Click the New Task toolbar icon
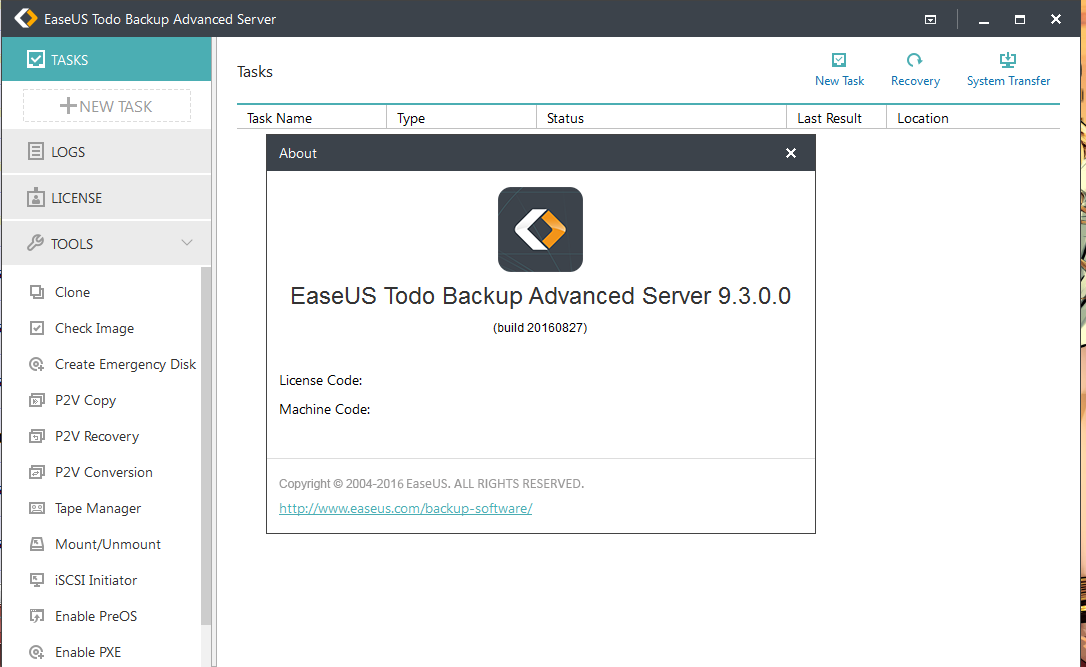Viewport: 1086px width, 667px height. tap(839, 60)
